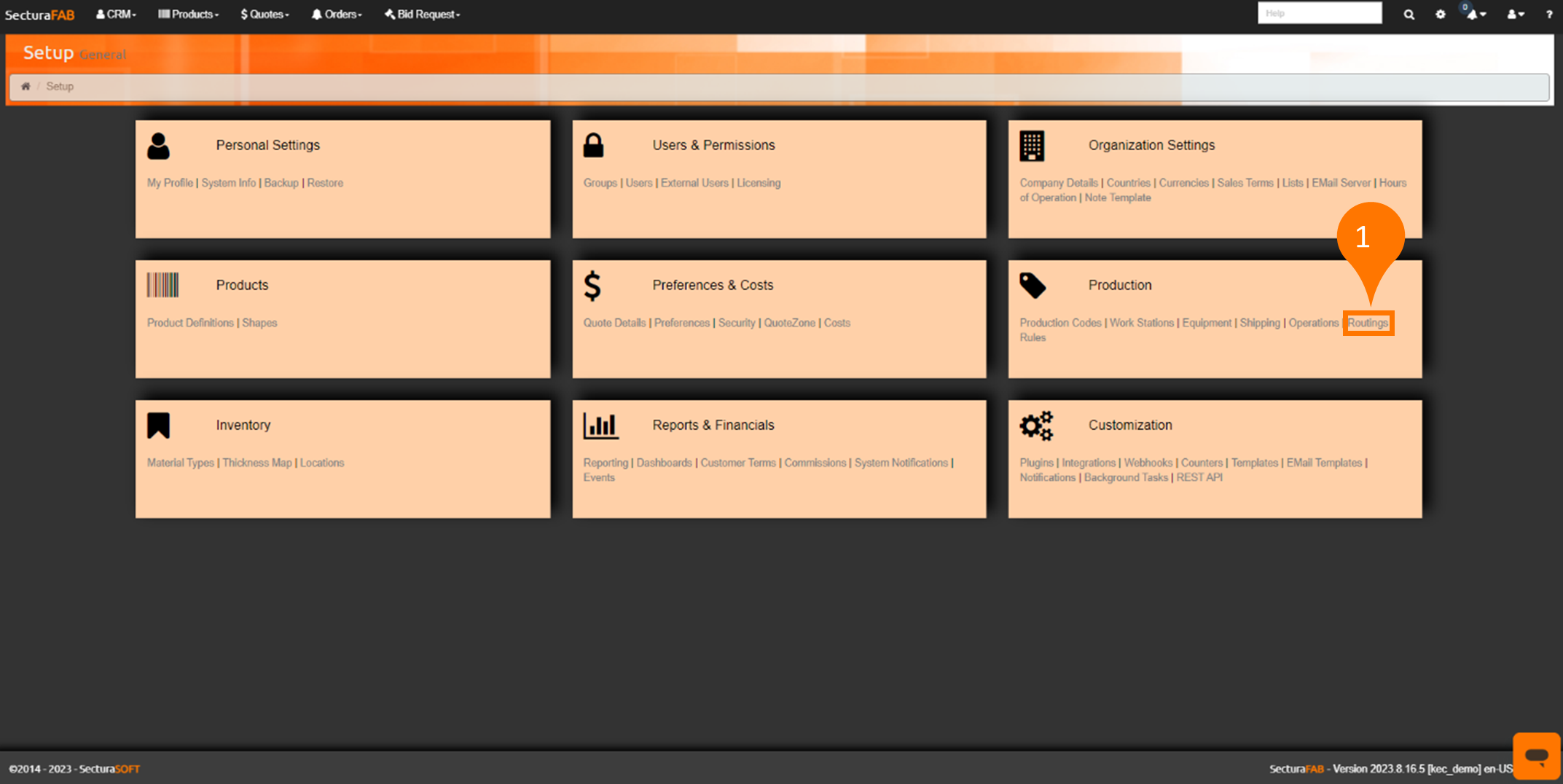Viewport: 1563px width, 784px height.
Task: Click the search magnifier icon
Action: [1409, 15]
